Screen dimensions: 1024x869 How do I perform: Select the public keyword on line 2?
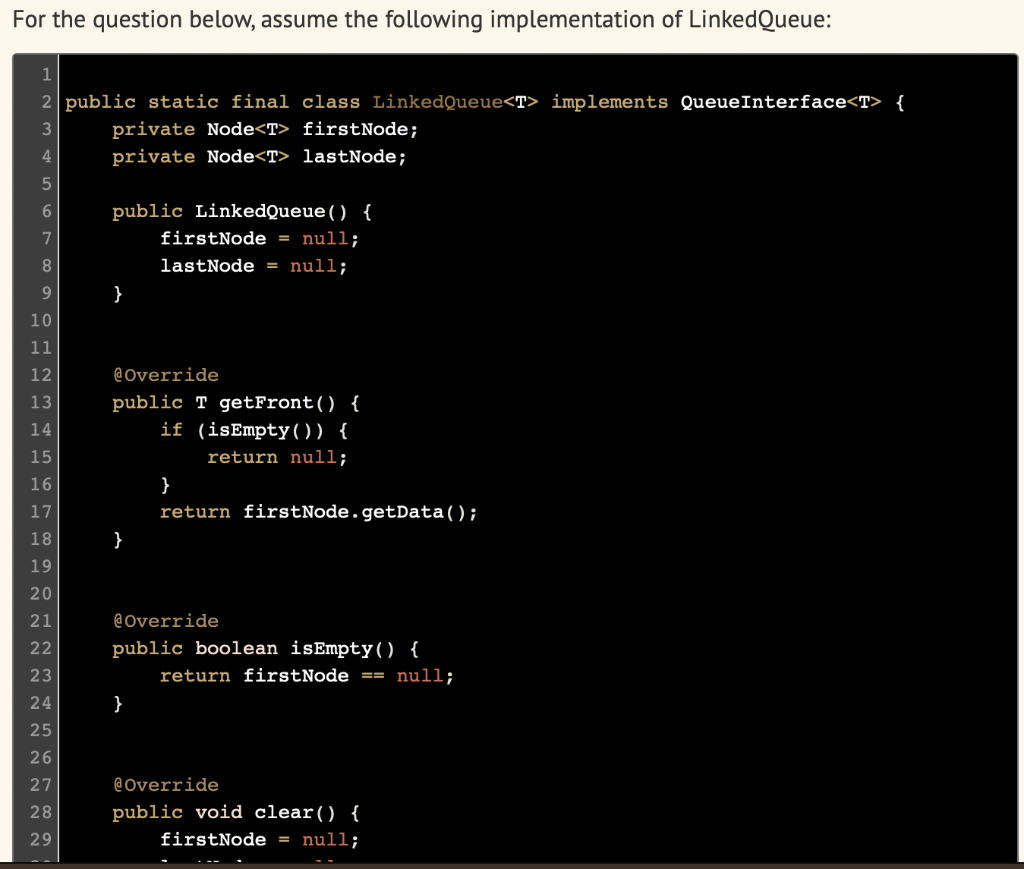pyautogui.click(x=98, y=101)
